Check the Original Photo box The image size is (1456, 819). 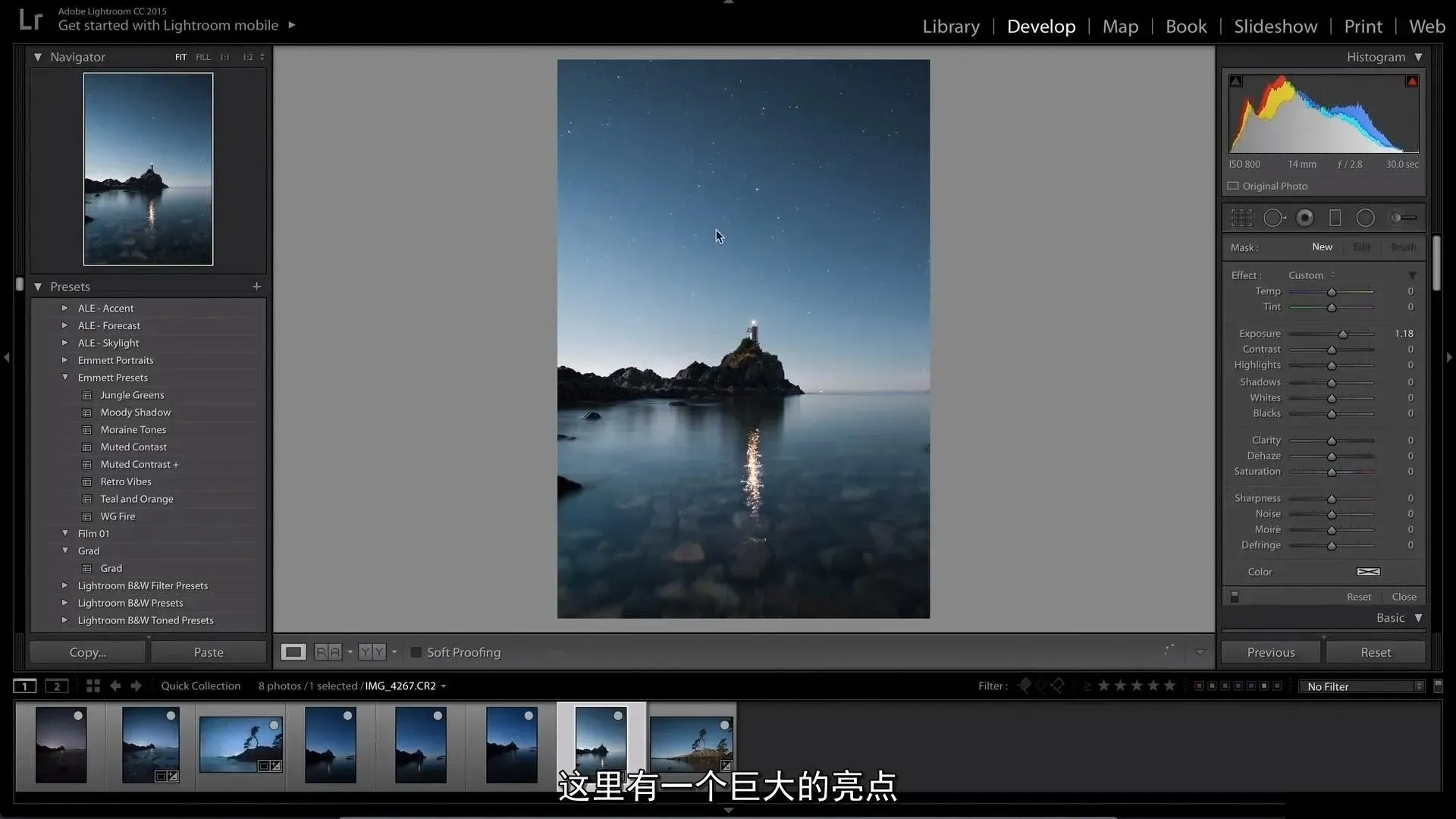point(1233,186)
